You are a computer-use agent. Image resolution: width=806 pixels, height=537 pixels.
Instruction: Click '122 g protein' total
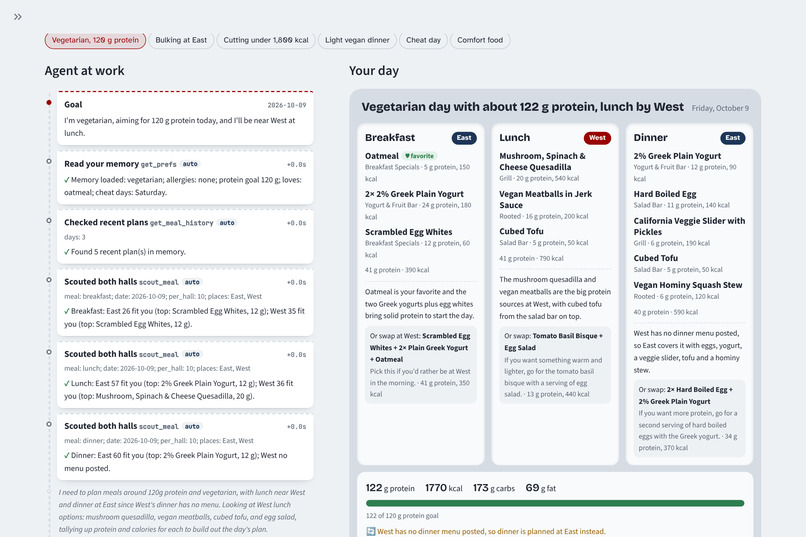tap(390, 488)
